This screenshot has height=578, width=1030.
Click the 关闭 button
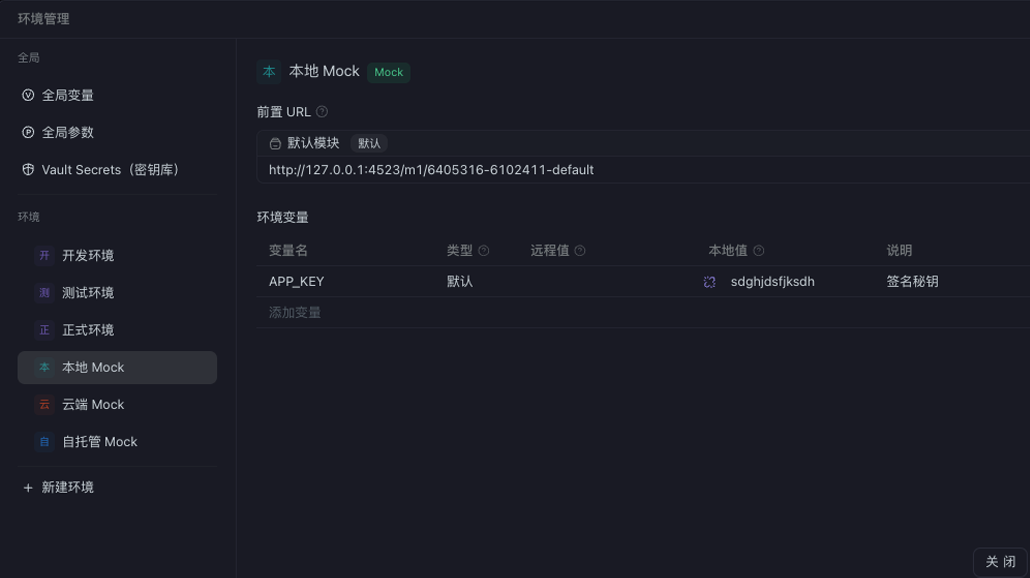[x=1000, y=562]
